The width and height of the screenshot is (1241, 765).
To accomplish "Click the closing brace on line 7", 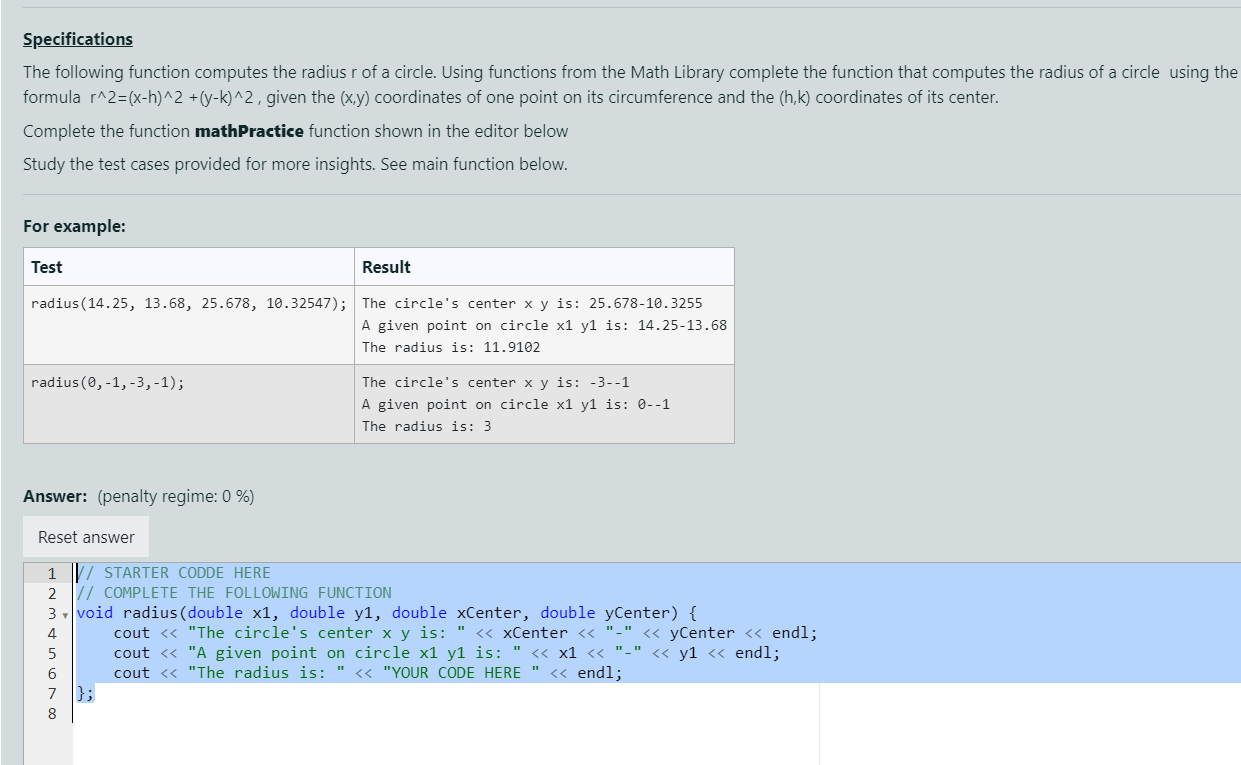I will click(80, 692).
